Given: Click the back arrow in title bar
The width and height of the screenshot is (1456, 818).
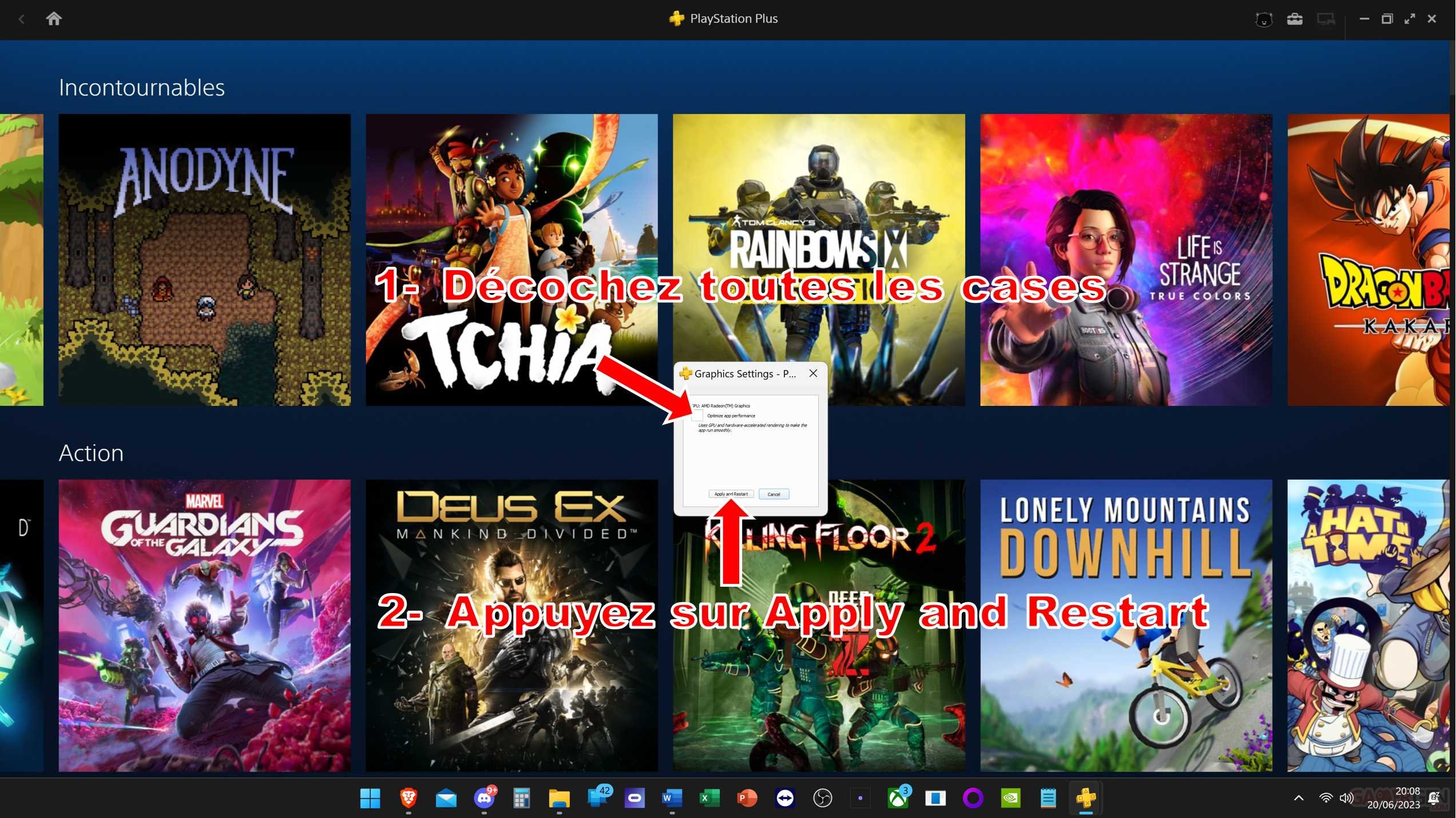Looking at the screenshot, I should click(22, 19).
